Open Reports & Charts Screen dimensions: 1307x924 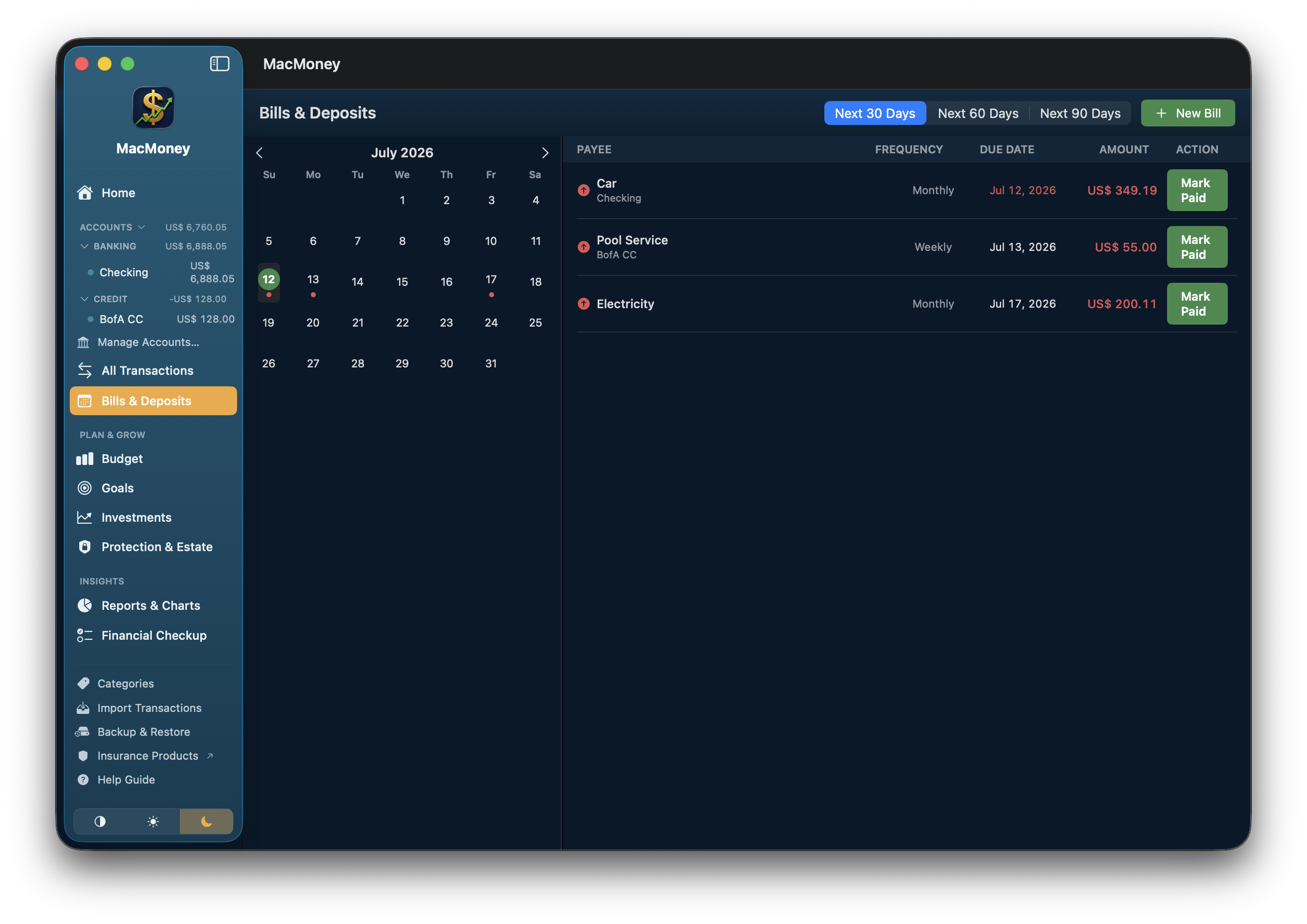[x=153, y=605]
